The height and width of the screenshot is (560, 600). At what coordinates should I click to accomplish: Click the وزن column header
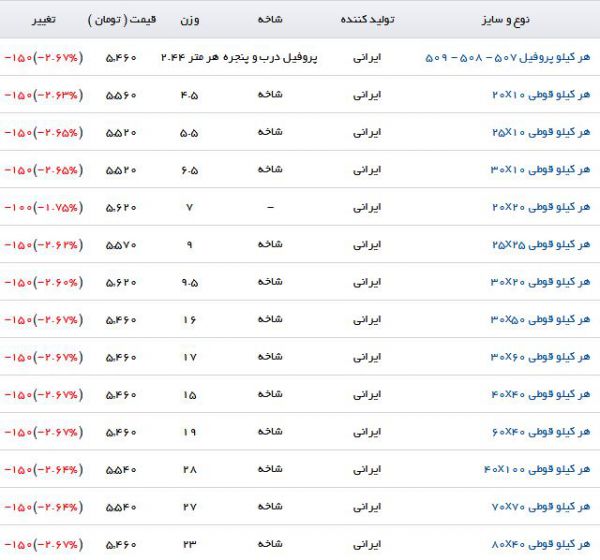[189, 20]
